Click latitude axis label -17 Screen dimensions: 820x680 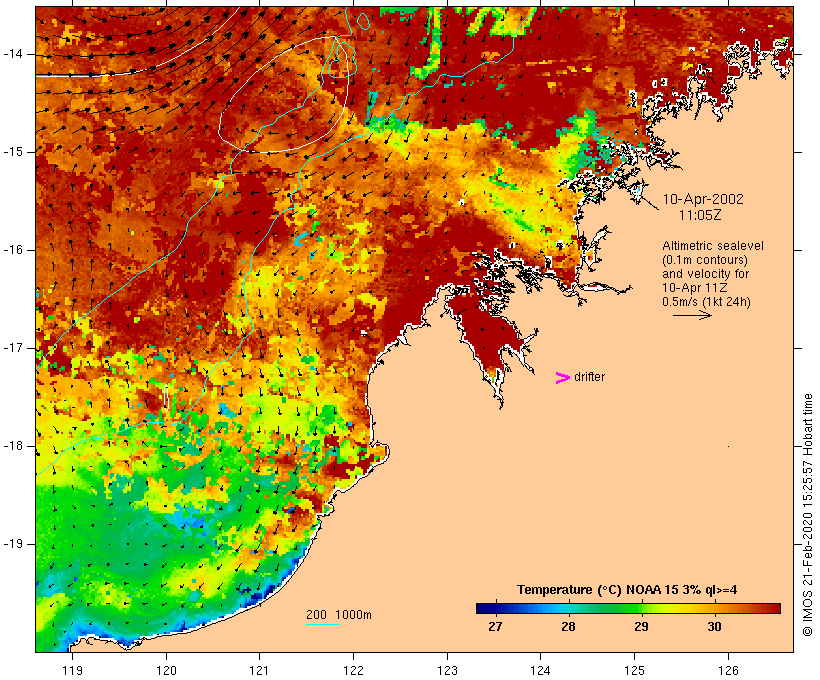tap(13, 348)
